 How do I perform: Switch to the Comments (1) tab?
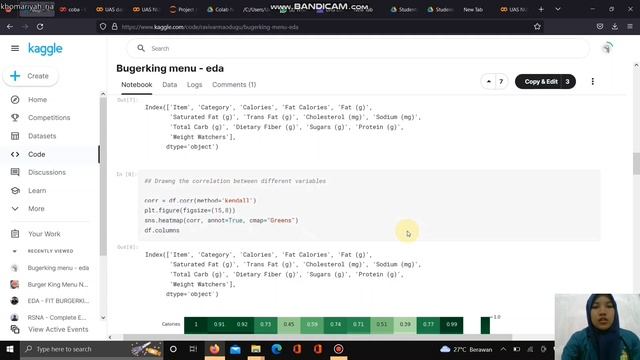click(x=234, y=85)
